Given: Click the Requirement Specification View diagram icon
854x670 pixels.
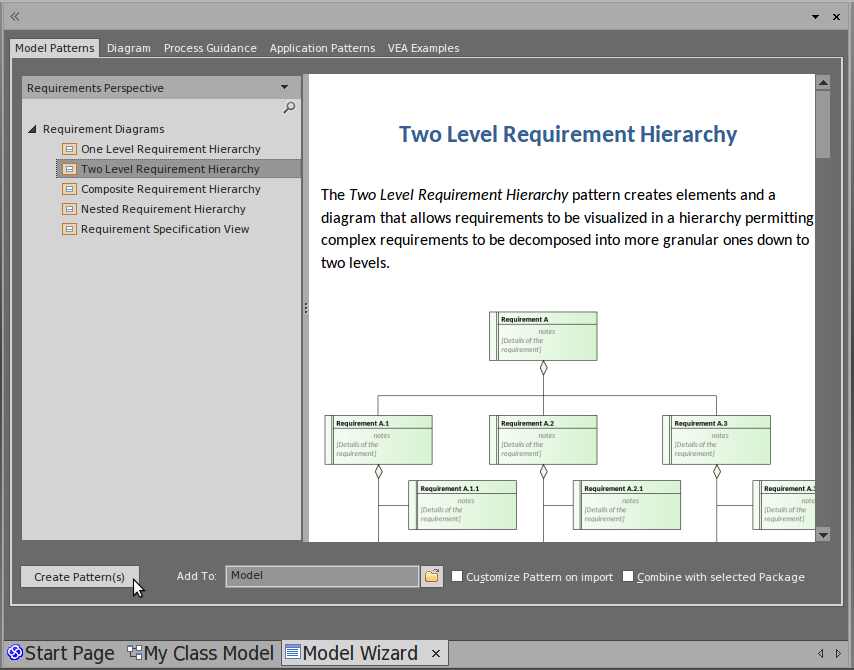Looking at the screenshot, I should tap(69, 229).
